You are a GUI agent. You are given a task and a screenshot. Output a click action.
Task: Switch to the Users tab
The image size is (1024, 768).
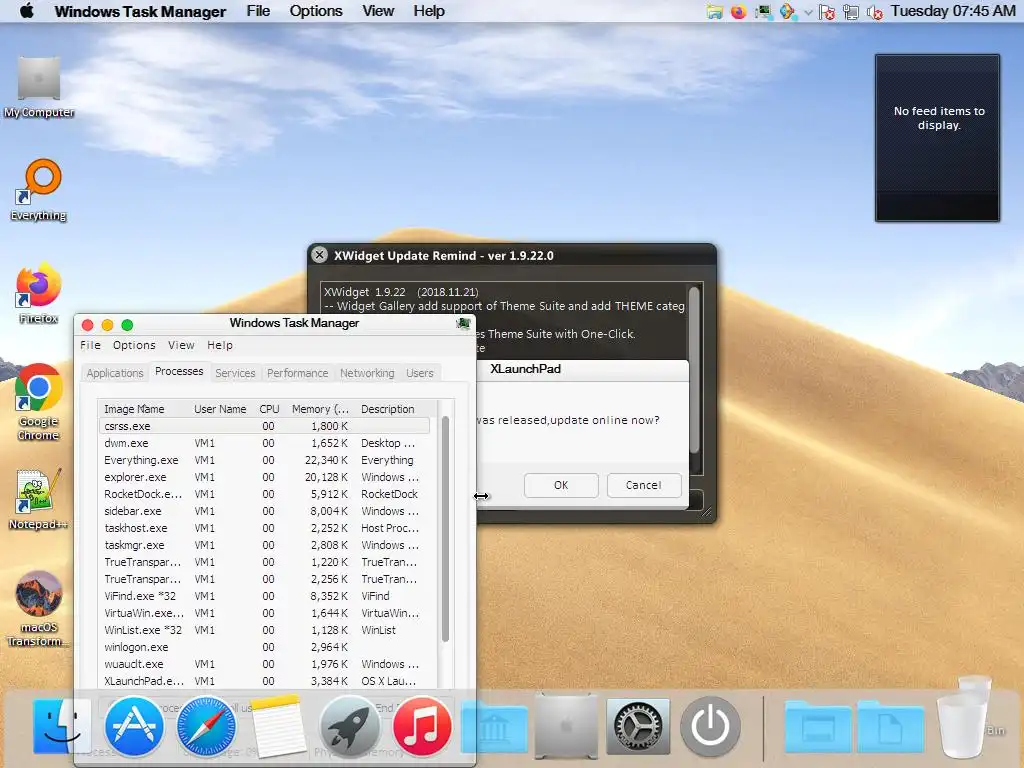(x=420, y=373)
